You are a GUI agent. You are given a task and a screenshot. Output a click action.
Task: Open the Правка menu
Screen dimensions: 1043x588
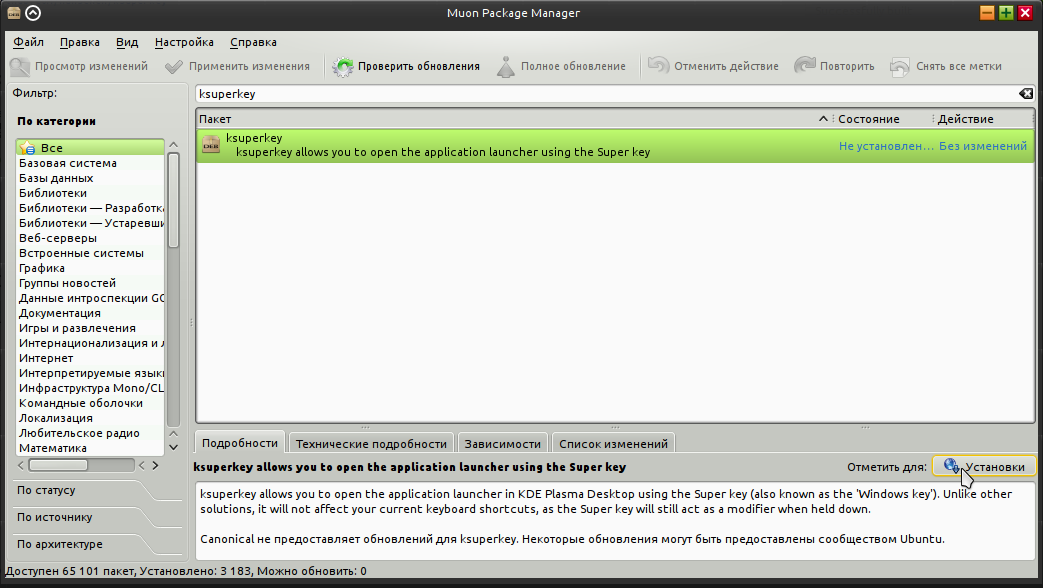pos(80,42)
